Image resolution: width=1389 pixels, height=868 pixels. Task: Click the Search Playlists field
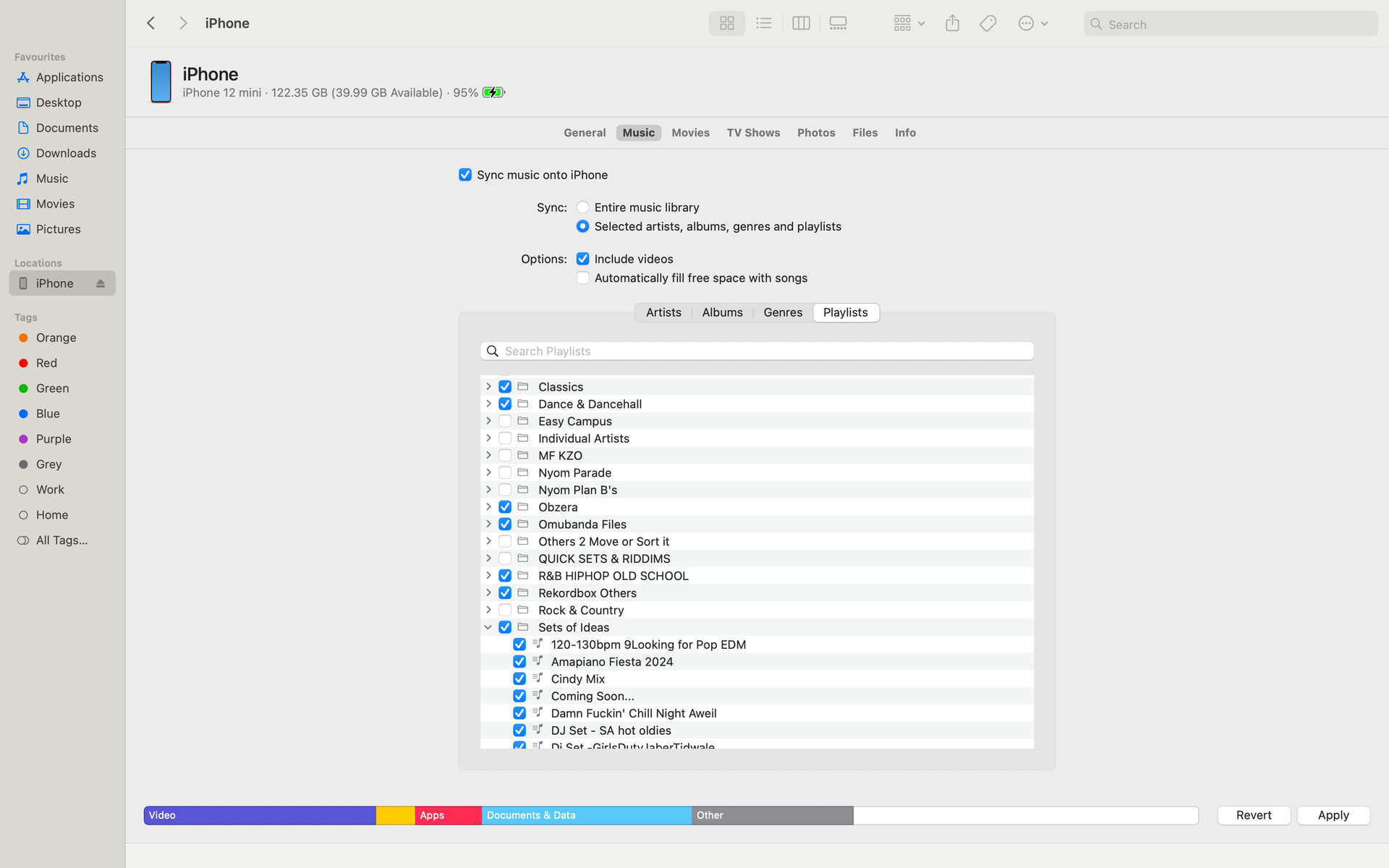[x=757, y=351]
